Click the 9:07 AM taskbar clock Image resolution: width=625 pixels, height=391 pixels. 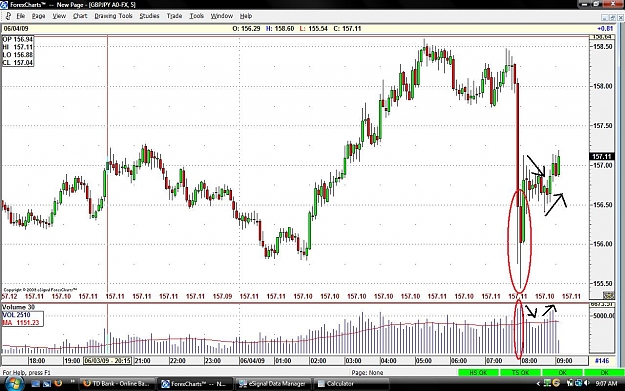click(606, 383)
